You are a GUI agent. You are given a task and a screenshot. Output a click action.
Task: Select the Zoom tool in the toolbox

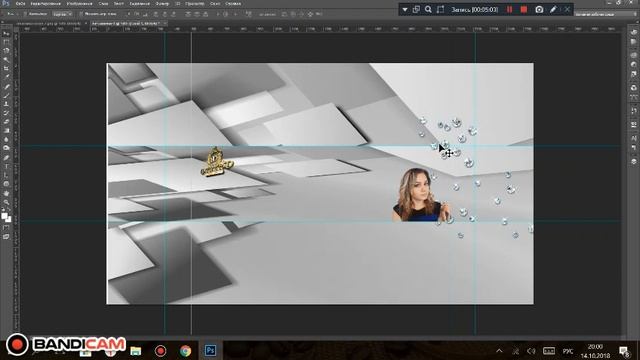click(x=6, y=202)
